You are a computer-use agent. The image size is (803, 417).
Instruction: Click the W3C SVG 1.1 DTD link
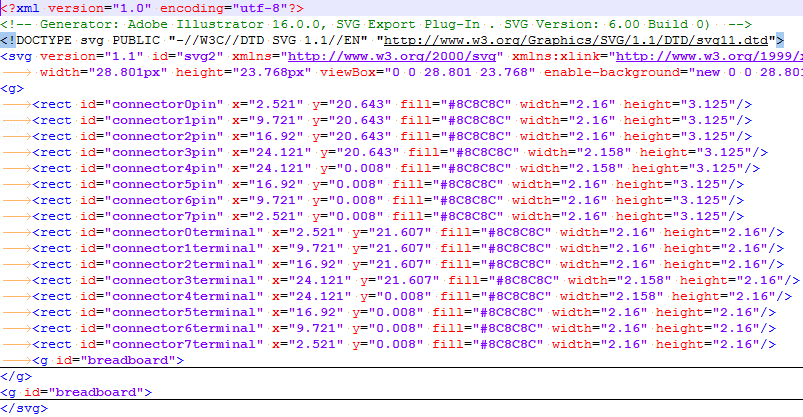[576, 40]
